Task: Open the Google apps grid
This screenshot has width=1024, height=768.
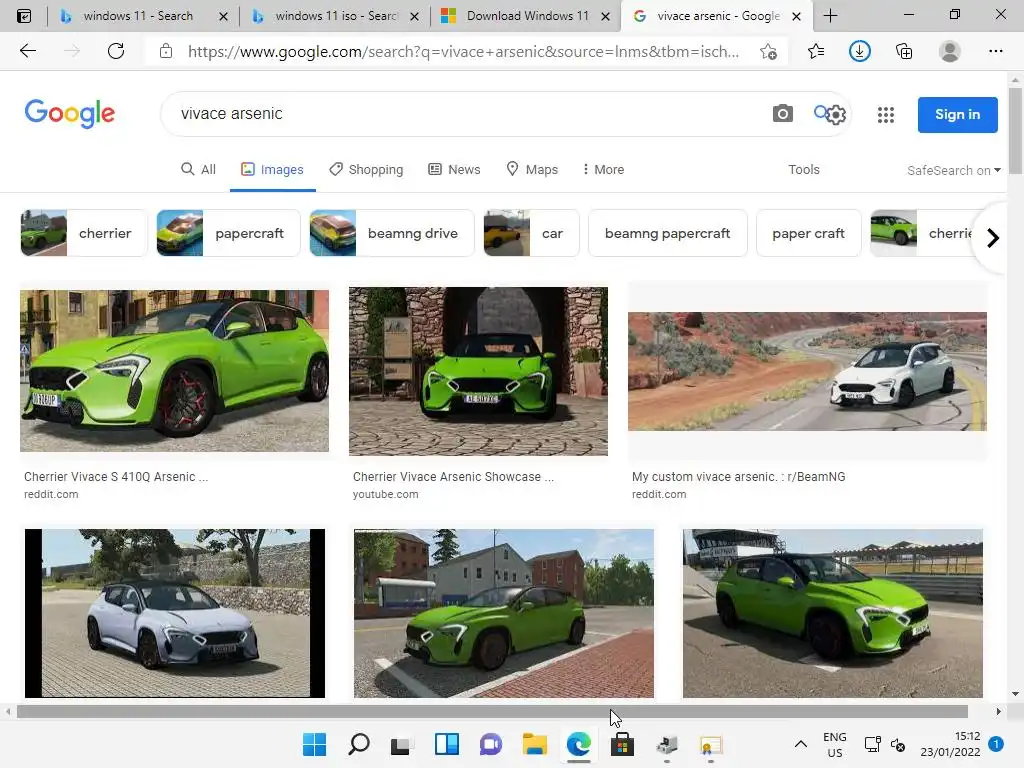Action: point(886,115)
